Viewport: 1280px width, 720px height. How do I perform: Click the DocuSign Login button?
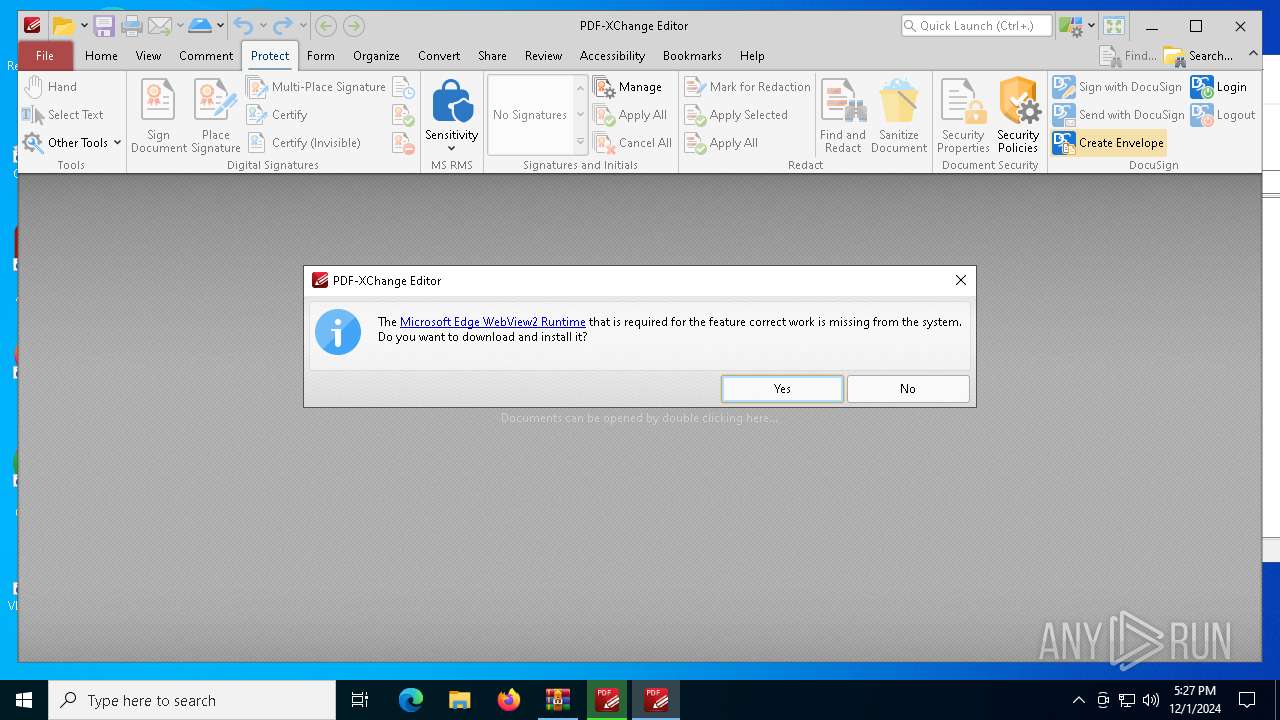1219,87
